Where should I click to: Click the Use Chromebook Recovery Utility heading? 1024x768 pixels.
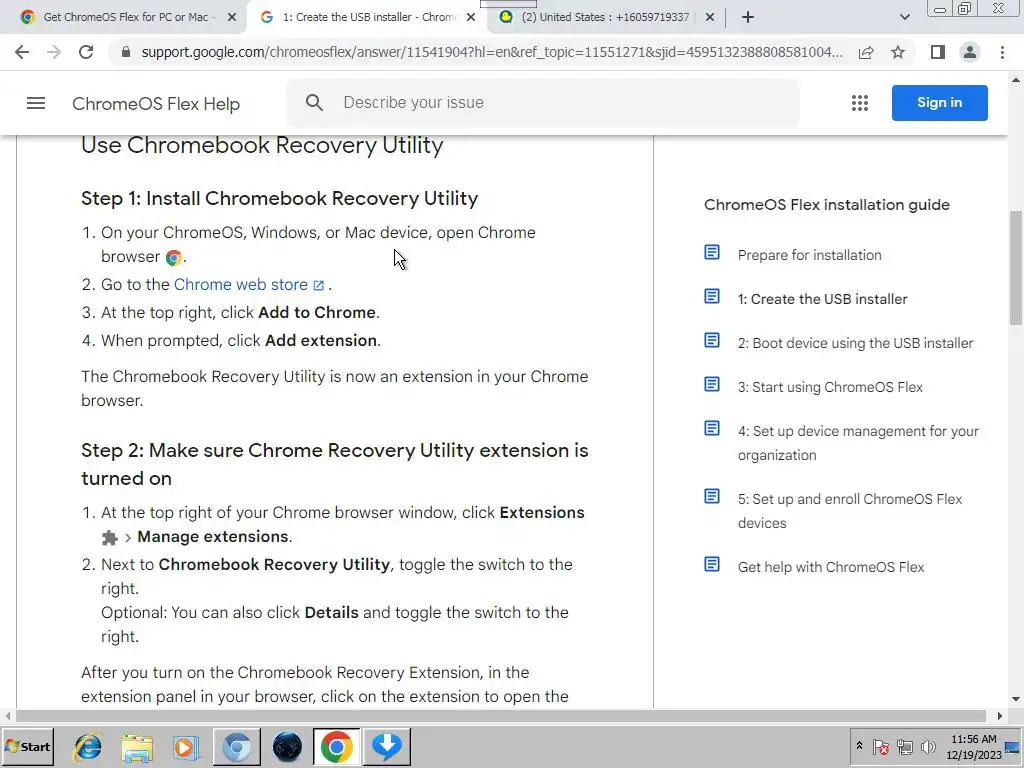[x=262, y=145]
